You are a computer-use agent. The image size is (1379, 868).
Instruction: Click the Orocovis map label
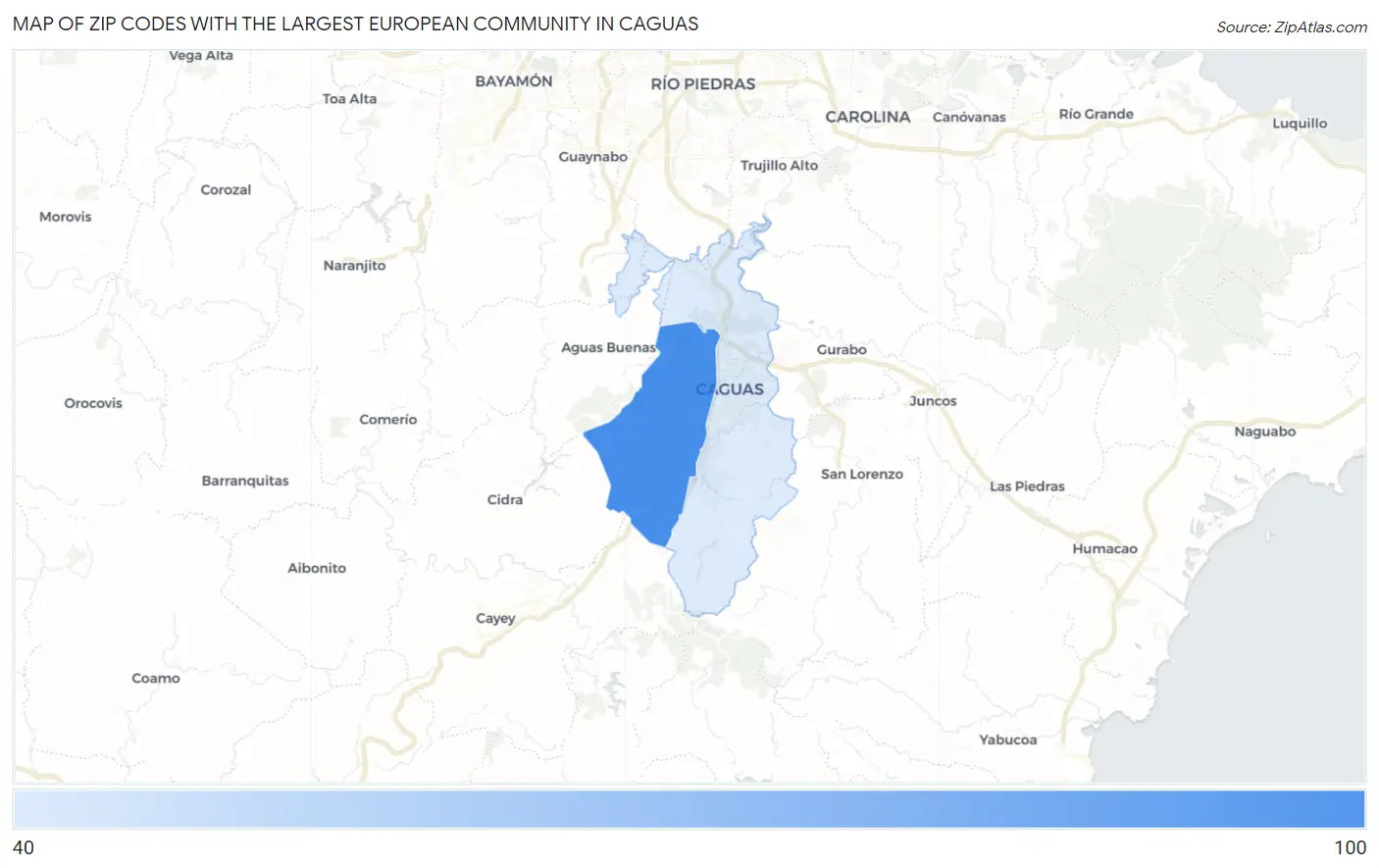pos(93,403)
